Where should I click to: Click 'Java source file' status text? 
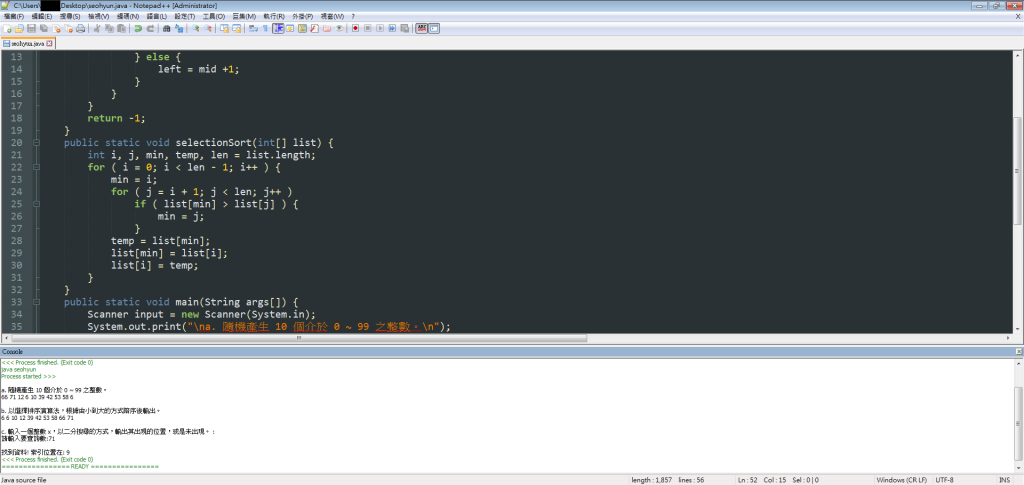click(24, 480)
